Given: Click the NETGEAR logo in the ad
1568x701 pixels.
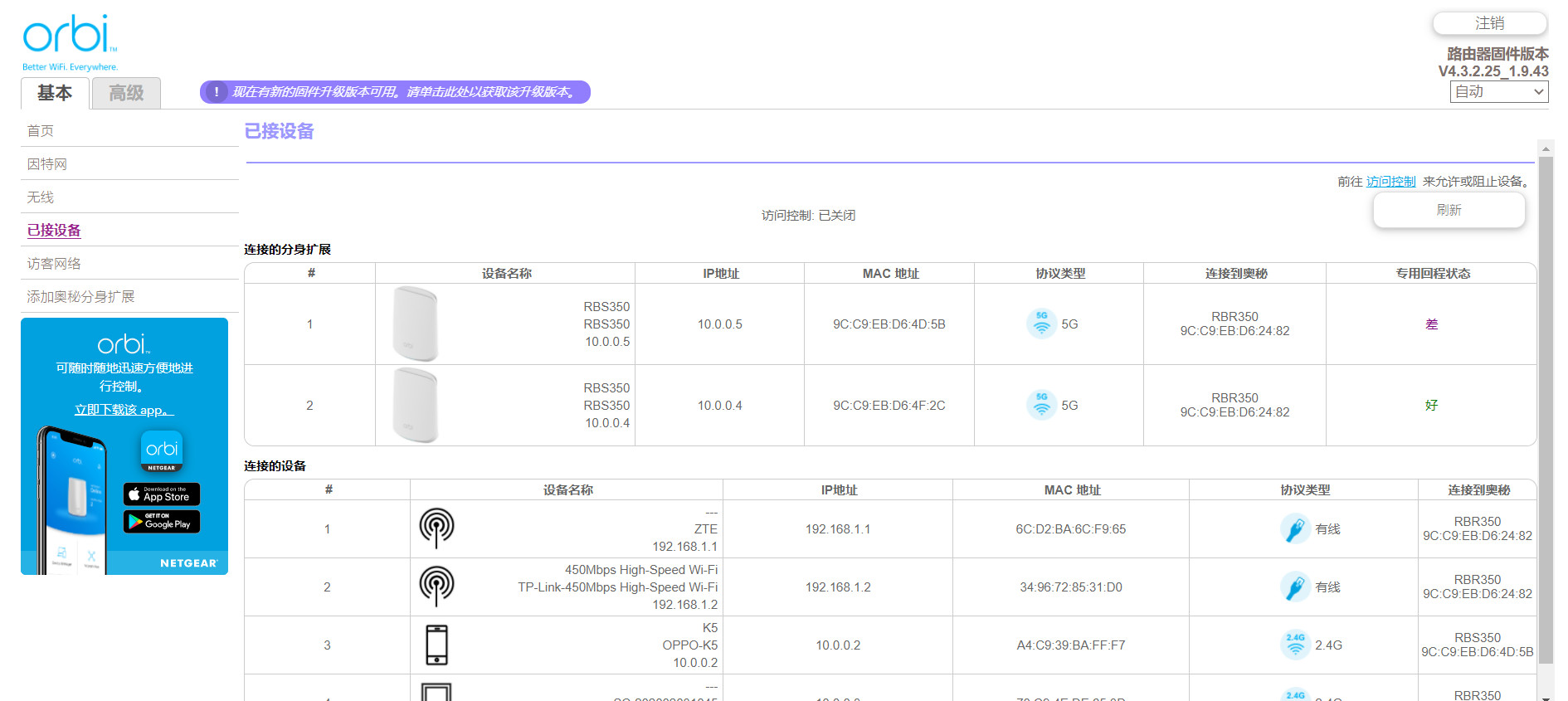Looking at the screenshot, I should tap(189, 563).
